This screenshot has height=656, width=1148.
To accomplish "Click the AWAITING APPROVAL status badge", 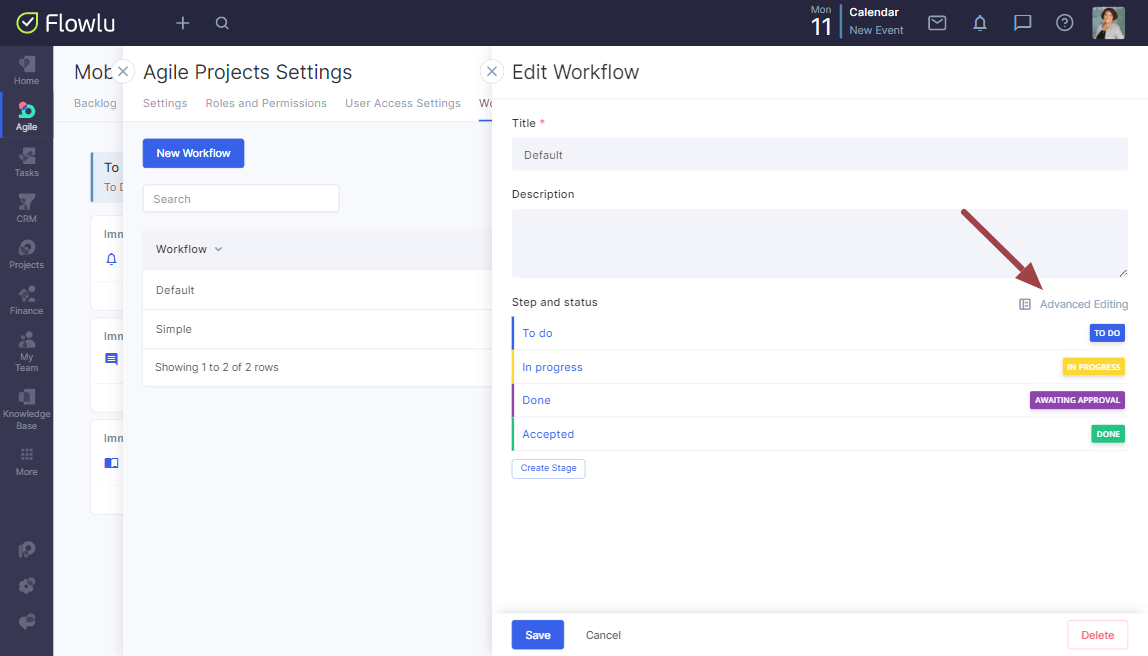I will [x=1077, y=400].
